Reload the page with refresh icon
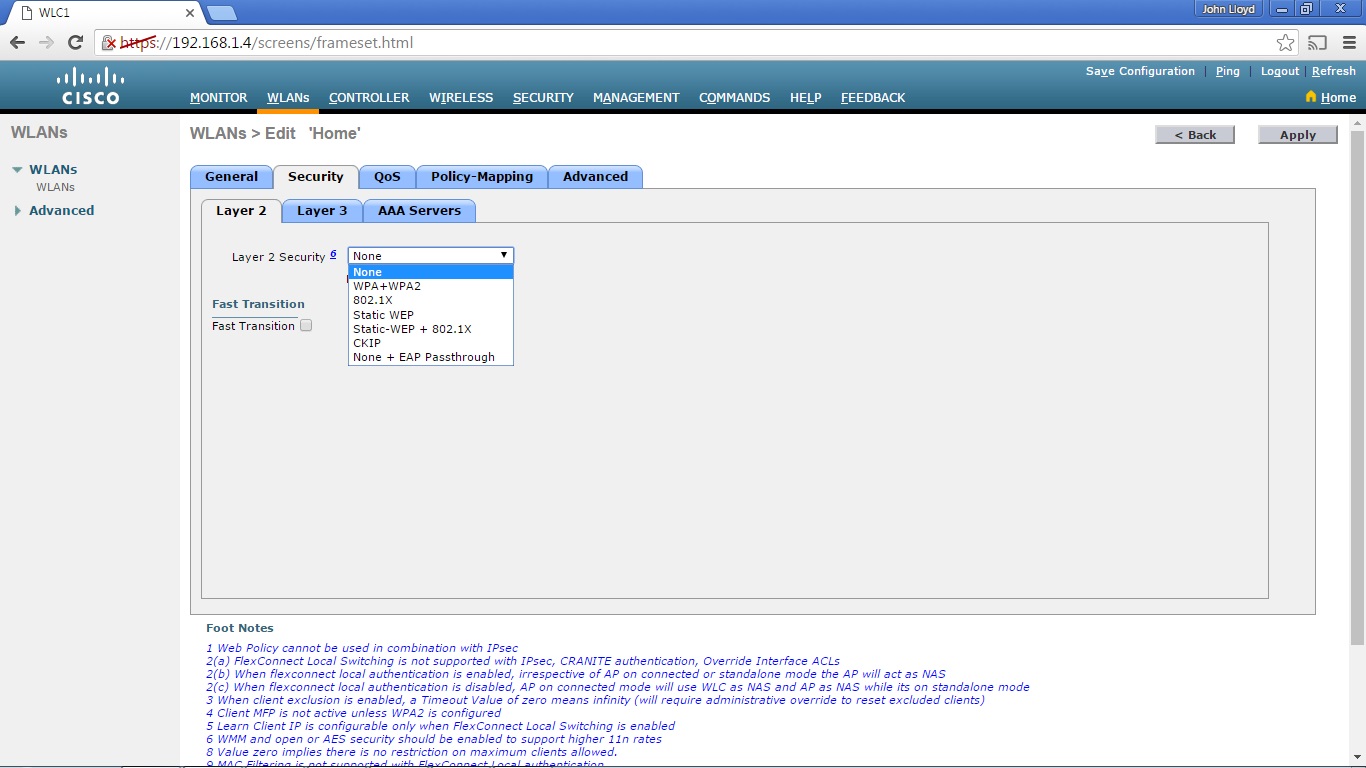The height and width of the screenshot is (768, 1366). [x=75, y=43]
